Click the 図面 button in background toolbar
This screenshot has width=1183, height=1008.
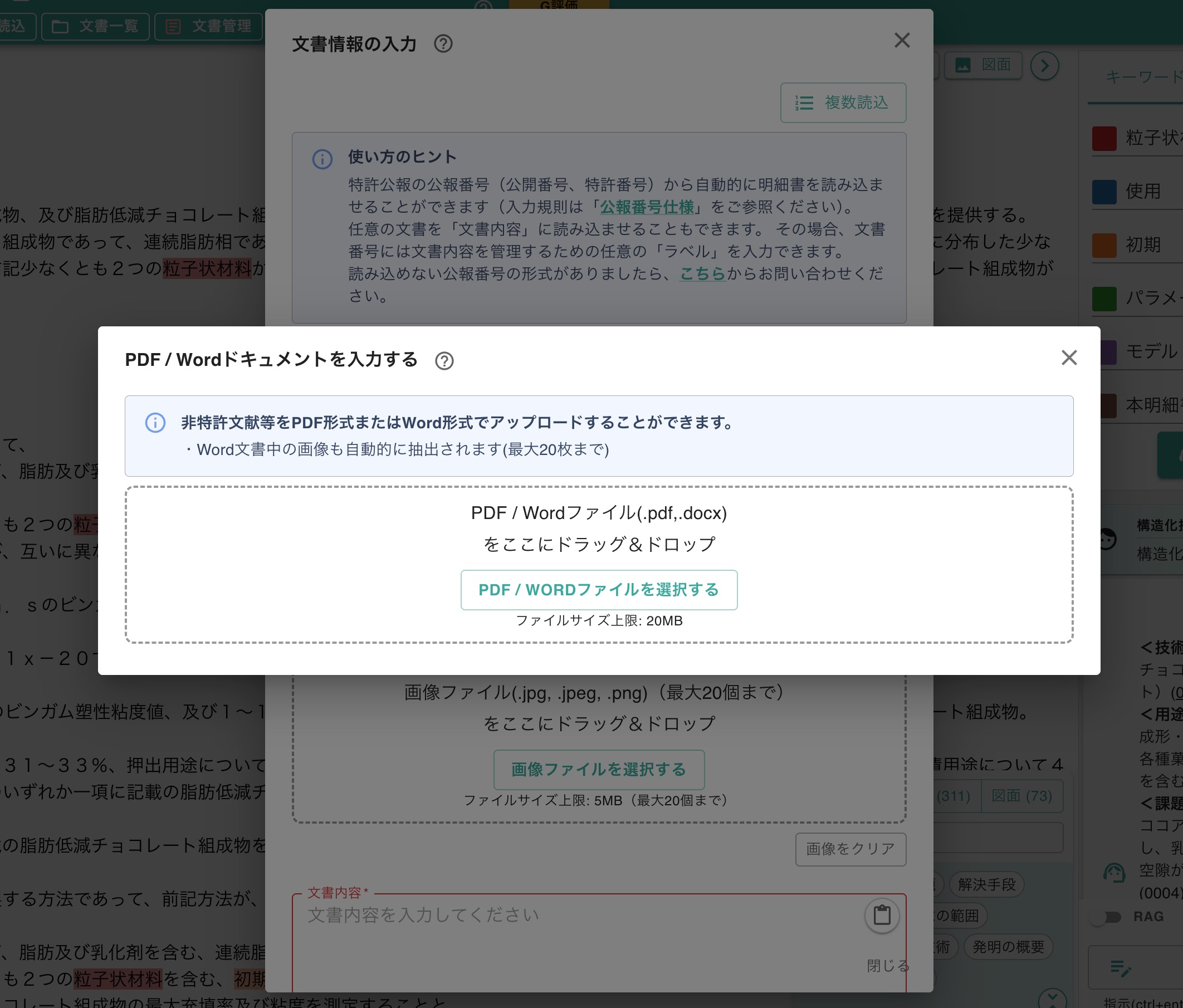(x=983, y=65)
